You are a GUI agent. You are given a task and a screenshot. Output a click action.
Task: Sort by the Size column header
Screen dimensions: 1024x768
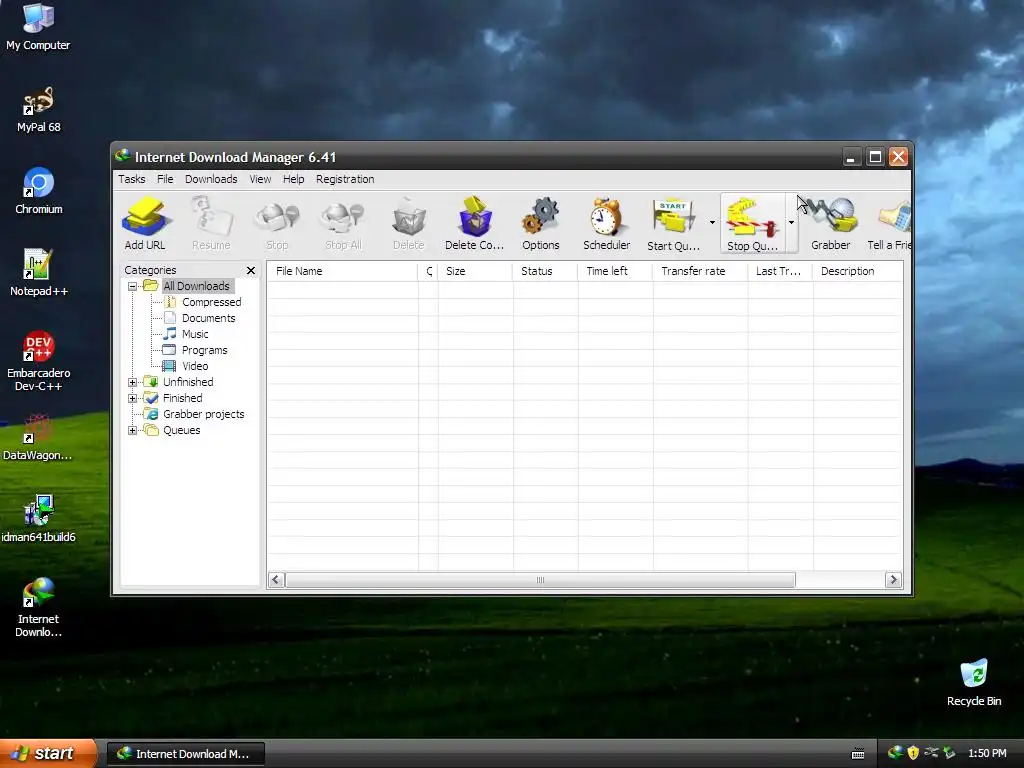pyautogui.click(x=475, y=271)
